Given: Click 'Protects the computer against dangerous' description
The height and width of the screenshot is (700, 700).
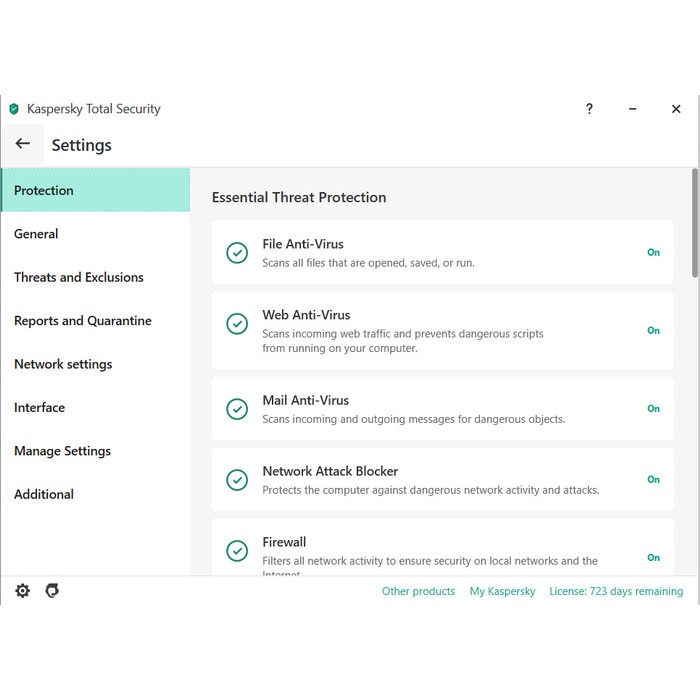Looking at the screenshot, I should pyautogui.click(x=431, y=490).
